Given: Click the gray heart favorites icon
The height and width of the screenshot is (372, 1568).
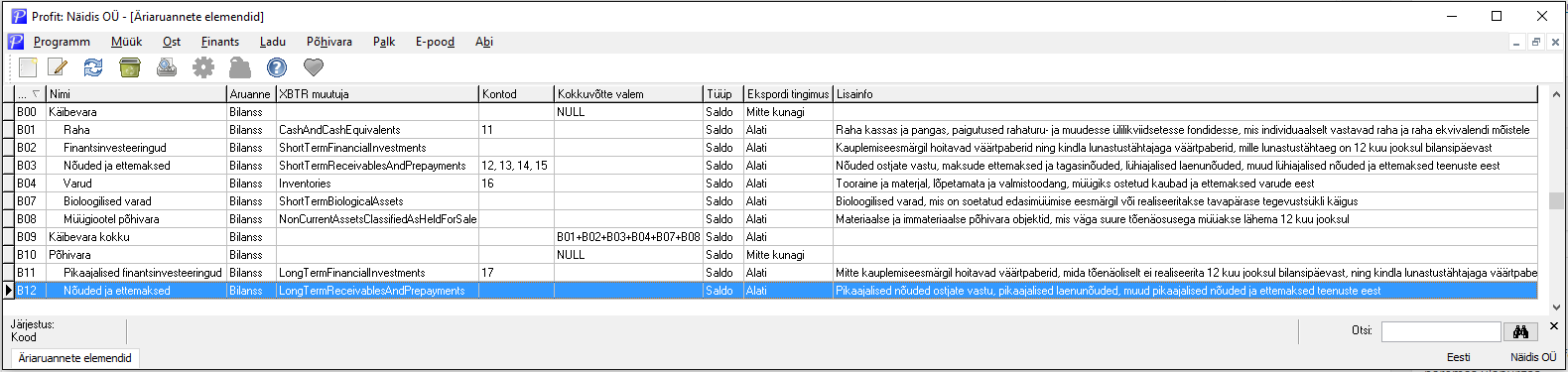Looking at the screenshot, I should coord(314,67).
